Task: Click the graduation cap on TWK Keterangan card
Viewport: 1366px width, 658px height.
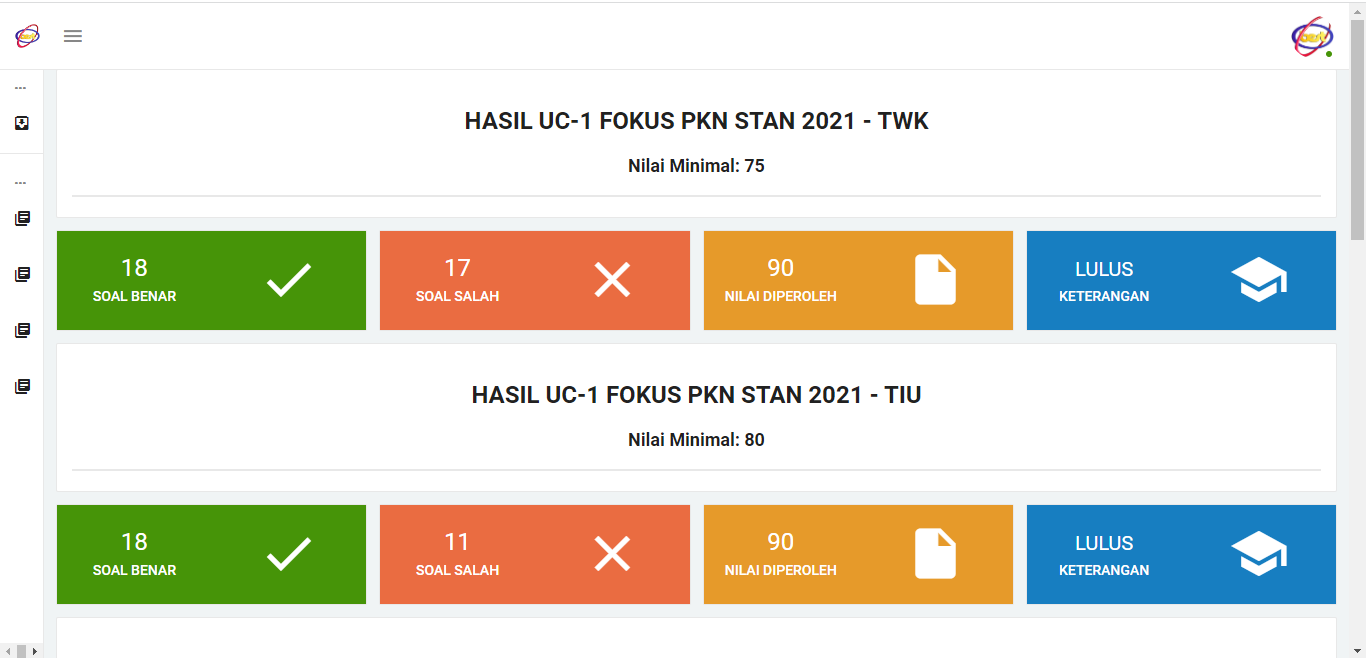Action: point(1258,280)
